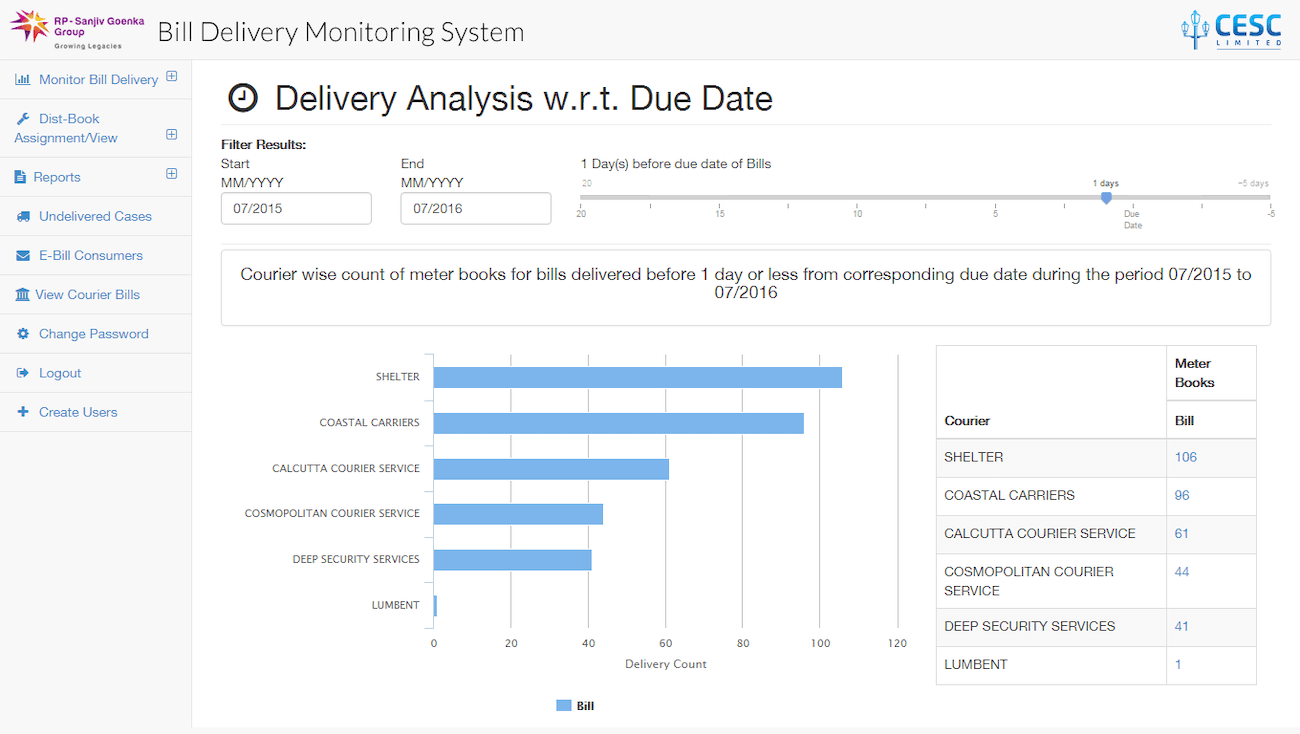1300x734 pixels.
Task: Click the envelope icon beside E-Bill Consumers
Action: (22, 255)
